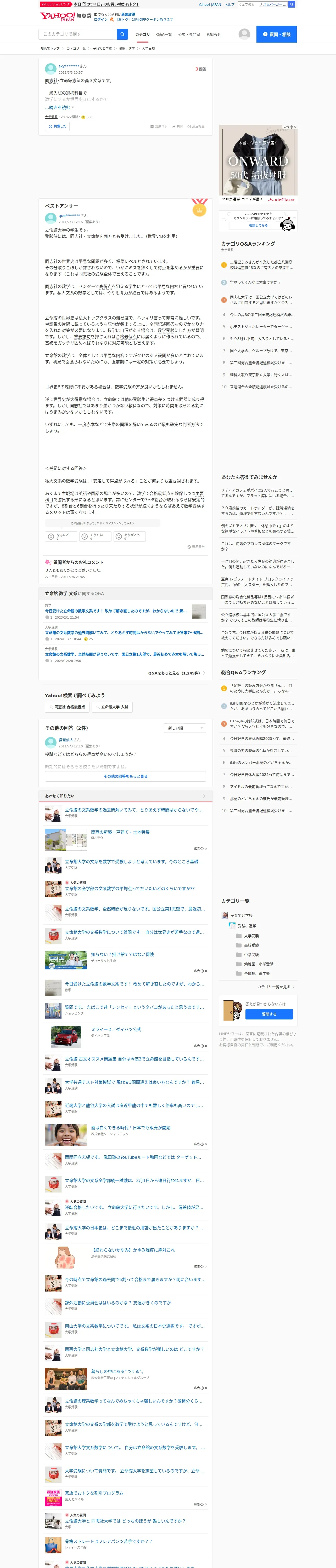Open ミライース／ダイハツ公式 ad
Viewport: 336px width, 1568px height.
(x=116, y=1029)
